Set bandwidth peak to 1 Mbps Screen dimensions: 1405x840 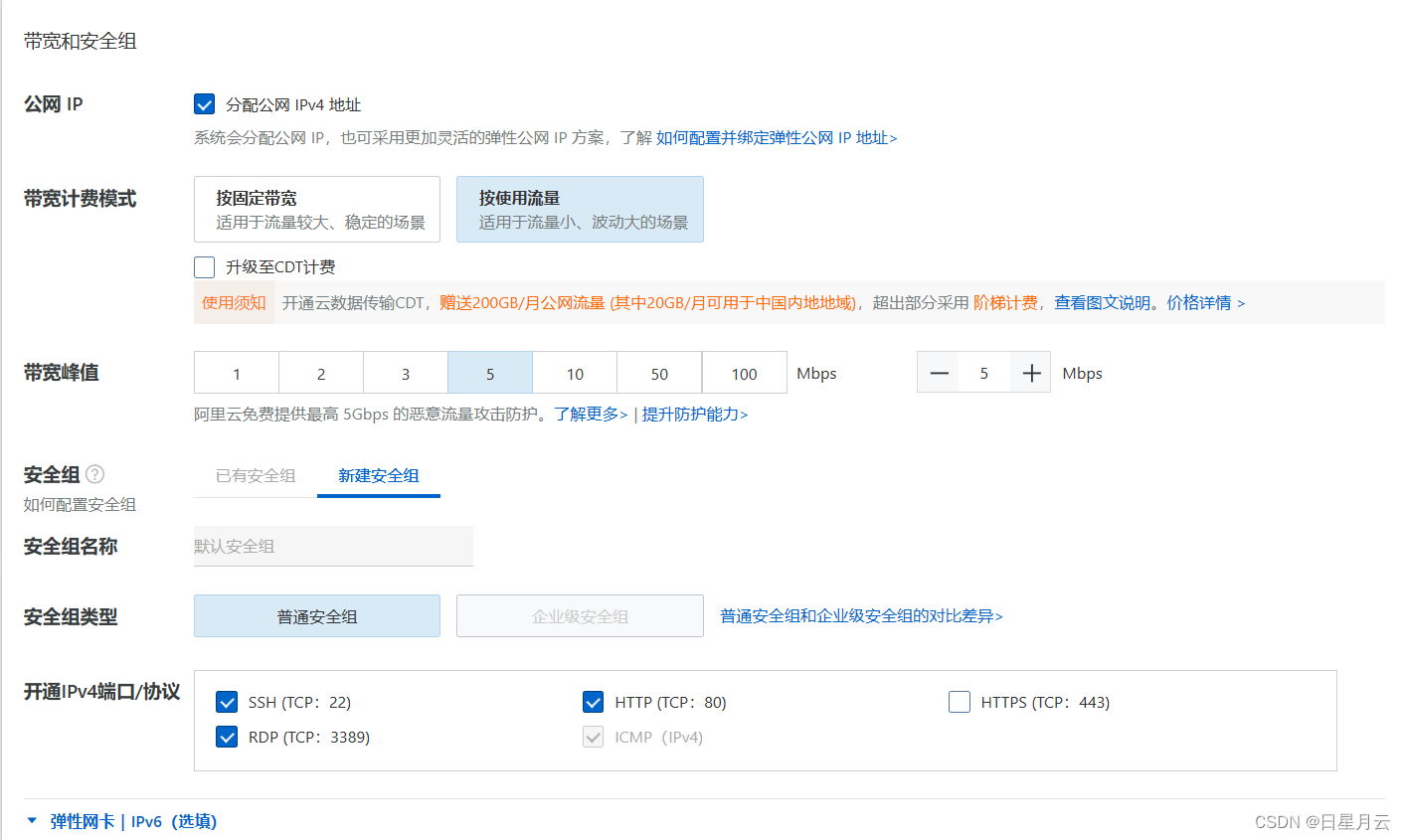[237, 373]
